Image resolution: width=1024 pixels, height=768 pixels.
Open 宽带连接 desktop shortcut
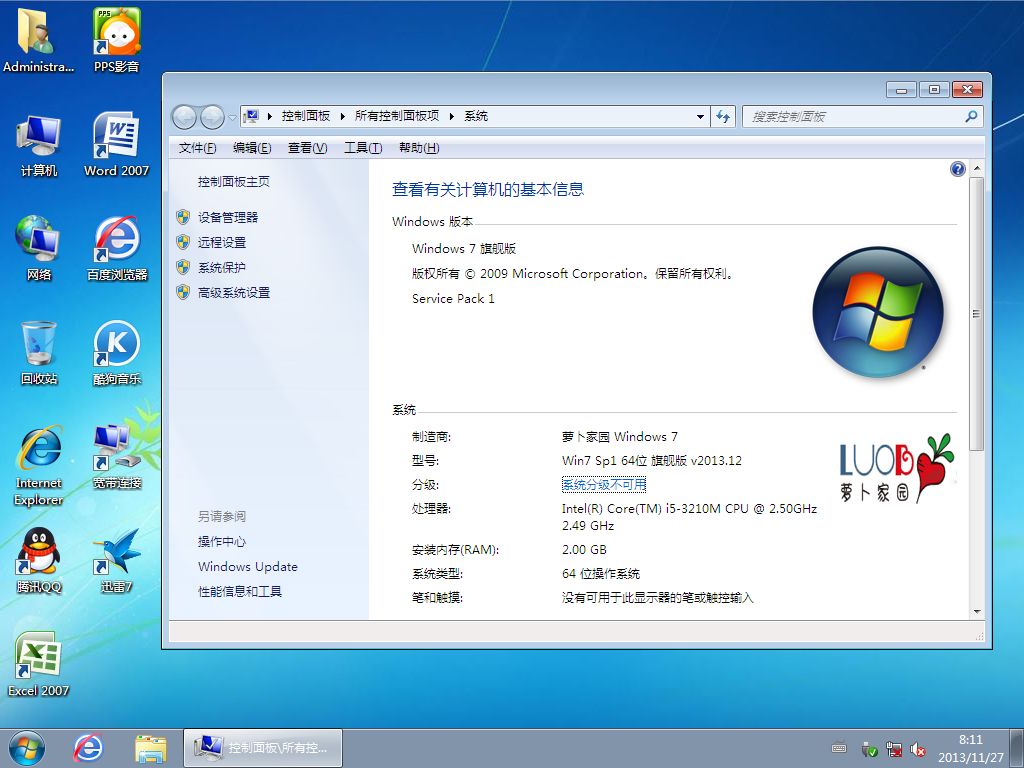(x=116, y=457)
